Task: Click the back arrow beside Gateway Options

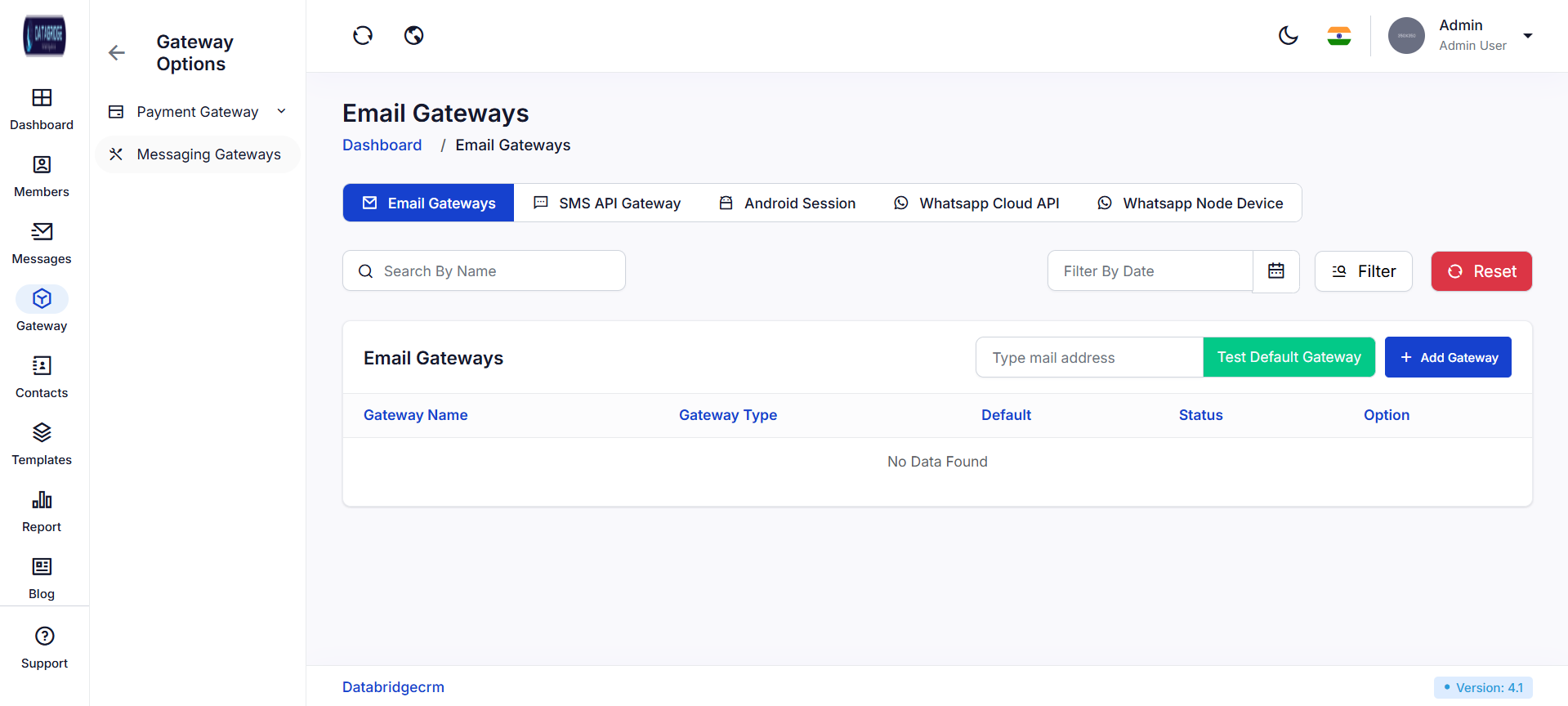Action: [117, 53]
